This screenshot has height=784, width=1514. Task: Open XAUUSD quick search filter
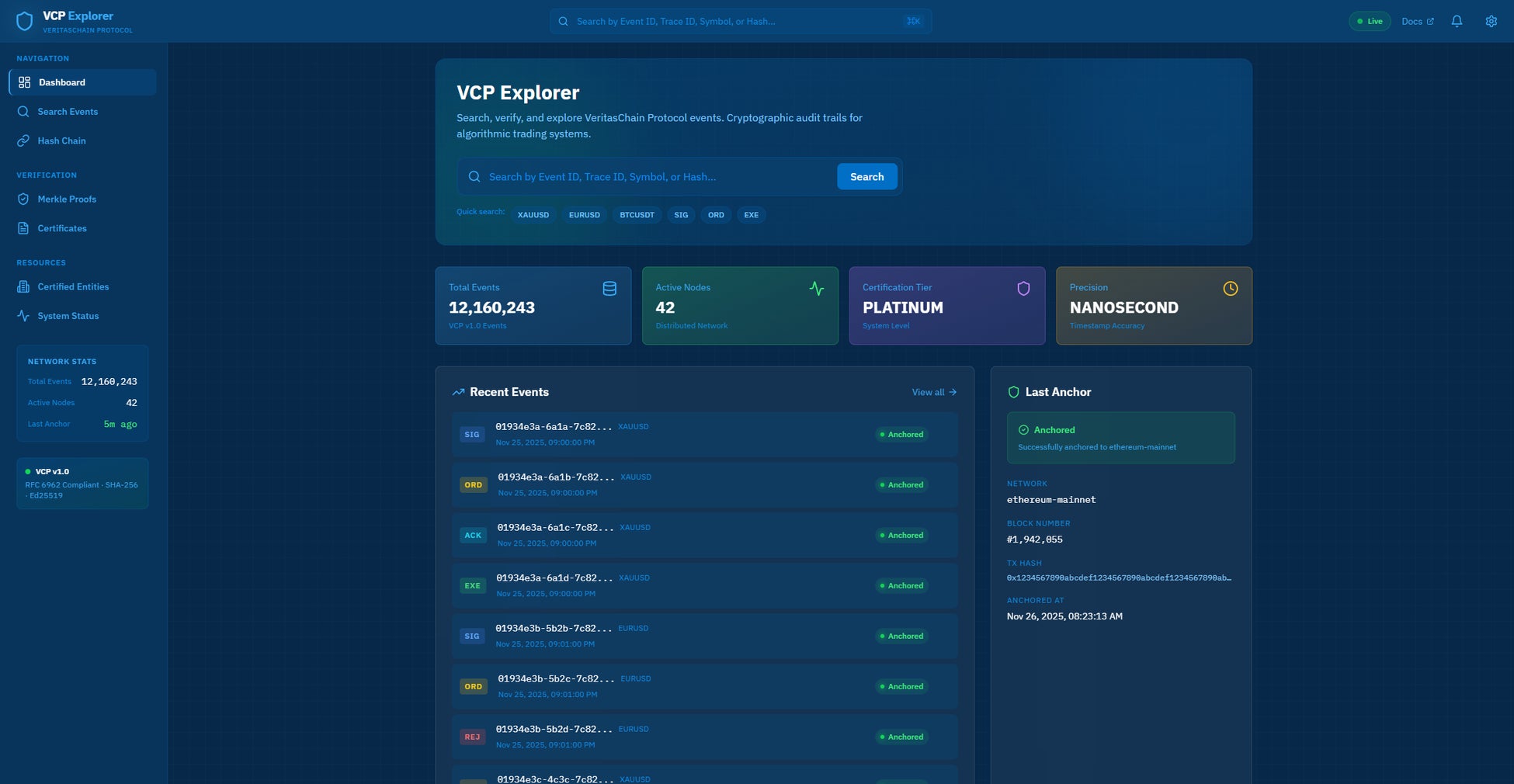point(533,215)
